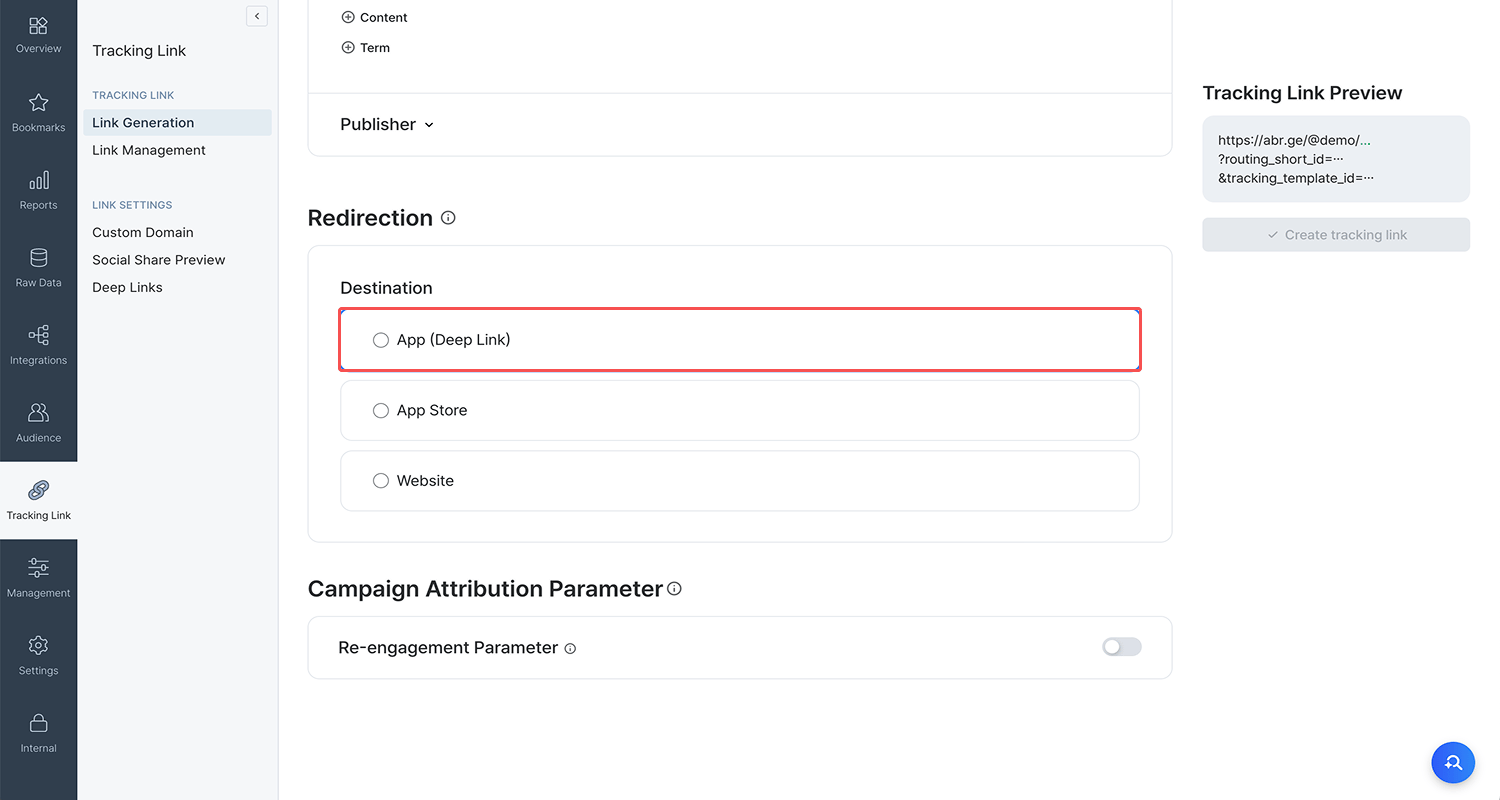Select Website destination radio
Image resolution: width=1500 pixels, height=800 pixels.
tap(380, 481)
